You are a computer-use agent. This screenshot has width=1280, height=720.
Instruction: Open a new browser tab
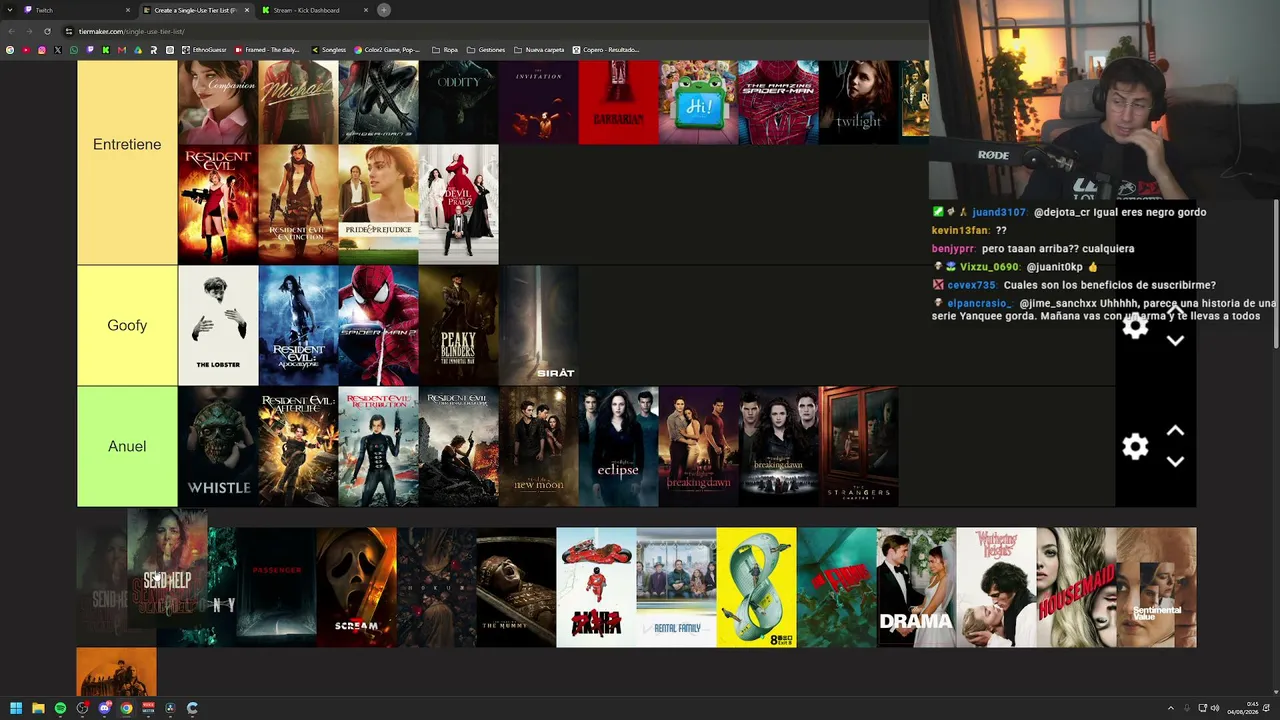384,10
